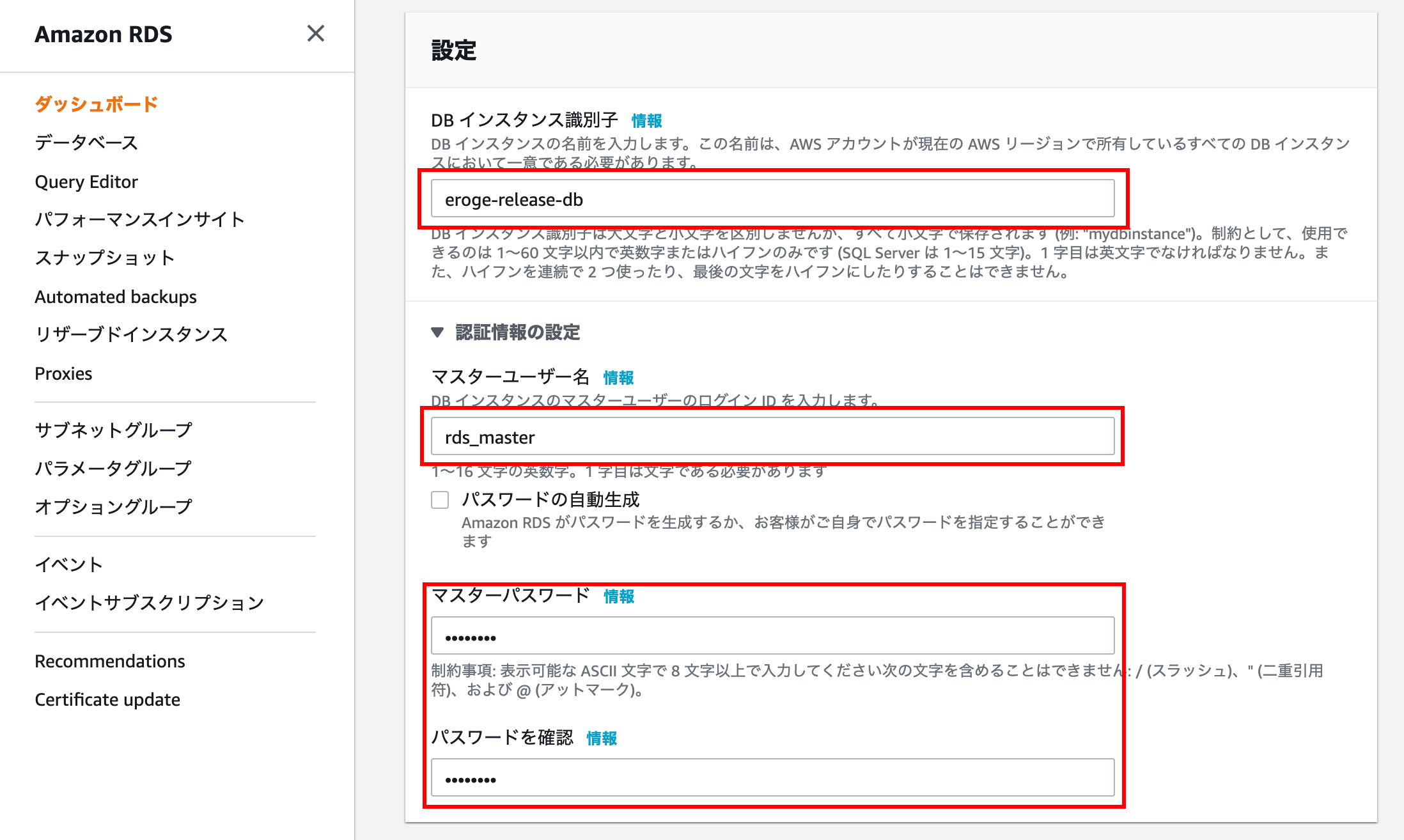Image resolution: width=1404 pixels, height=840 pixels.
Task: Open Query Editor from sidebar
Action: [x=86, y=182]
